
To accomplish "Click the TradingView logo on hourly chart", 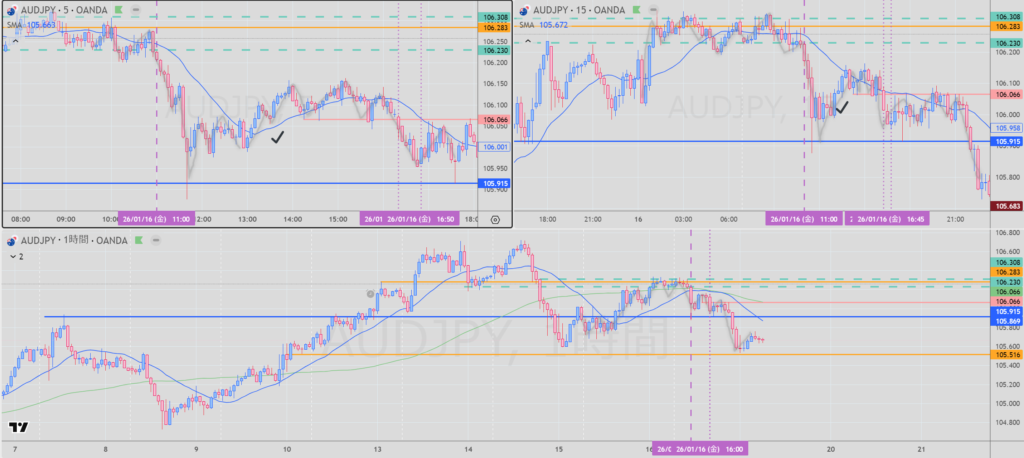I will (18, 427).
